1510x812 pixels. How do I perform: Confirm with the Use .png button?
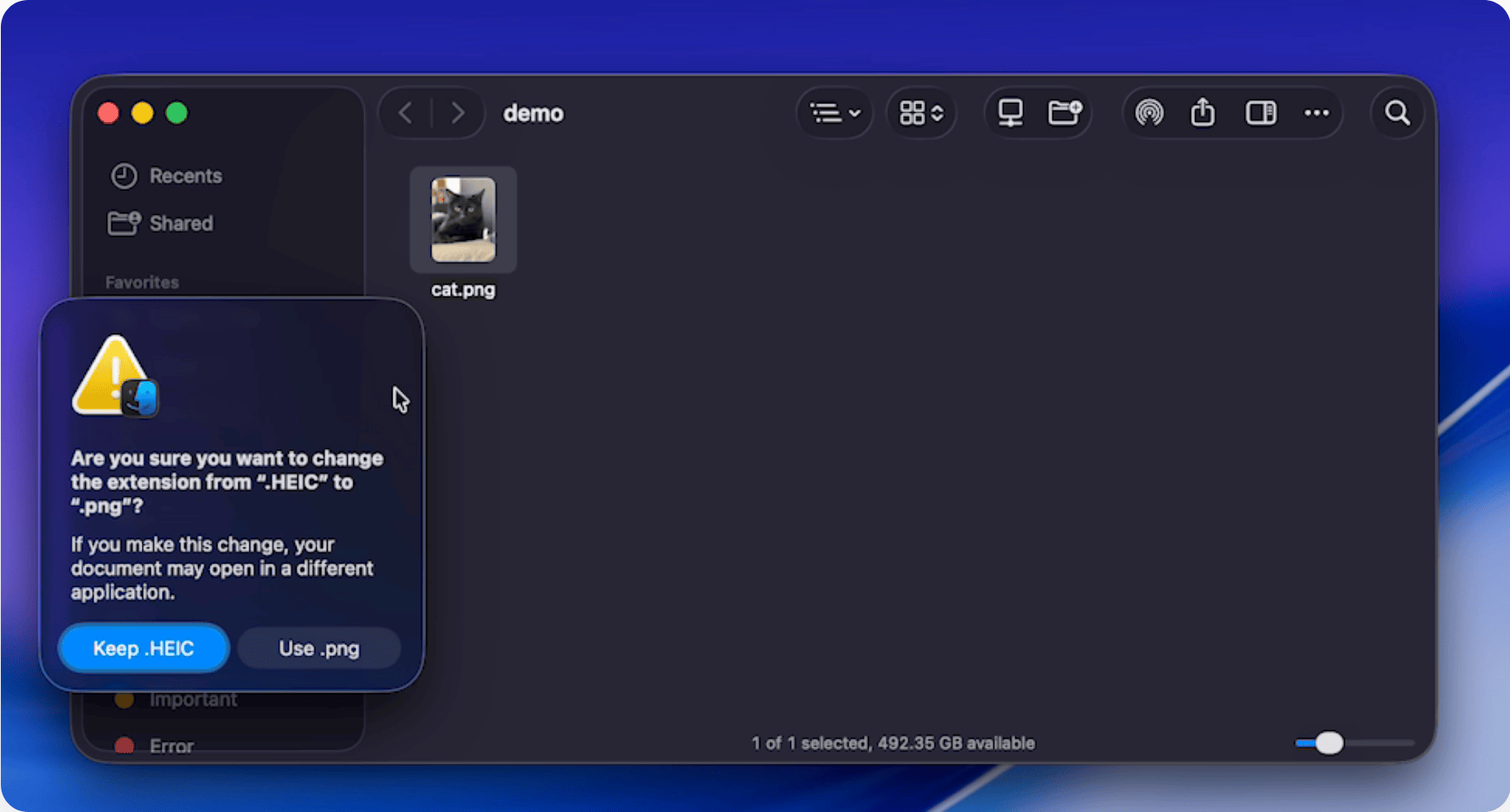[319, 649]
